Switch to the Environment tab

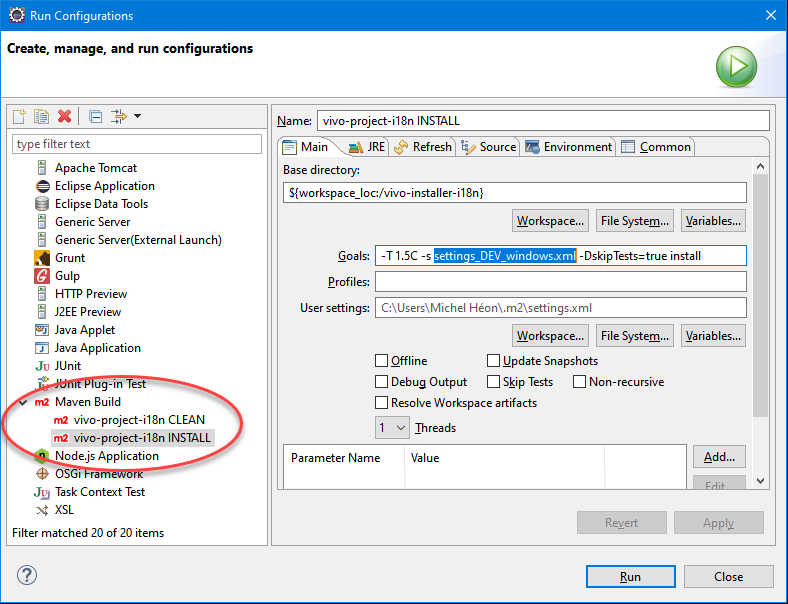click(x=568, y=147)
